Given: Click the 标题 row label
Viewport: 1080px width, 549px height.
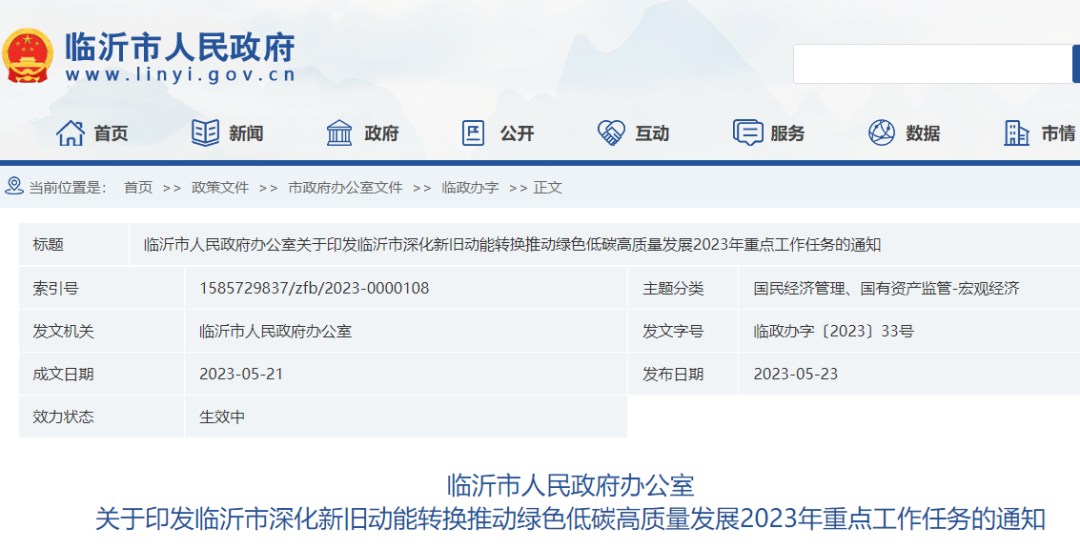Looking at the screenshot, I should coord(48,245).
